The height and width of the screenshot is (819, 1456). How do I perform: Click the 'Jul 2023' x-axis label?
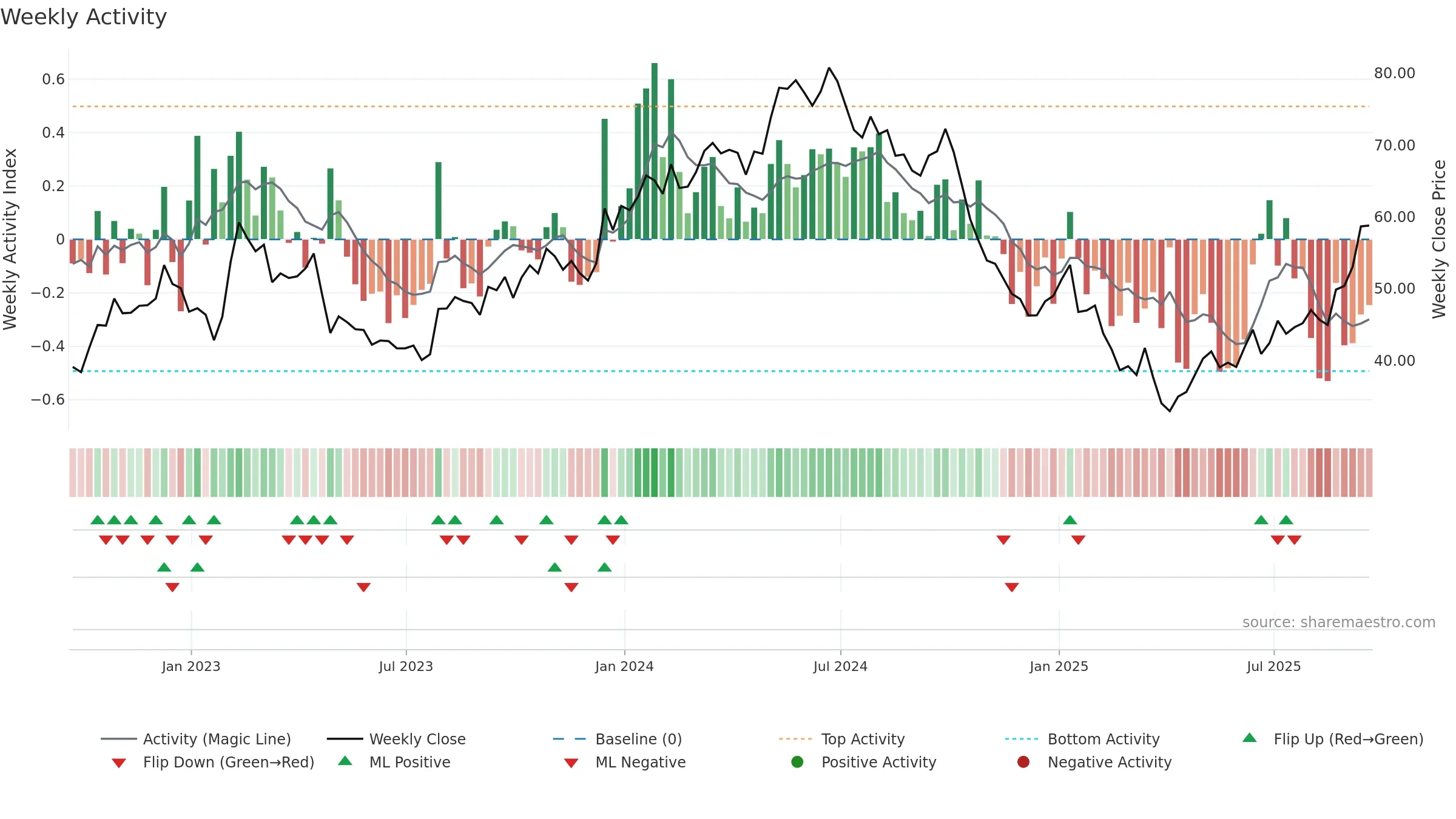tap(406, 667)
